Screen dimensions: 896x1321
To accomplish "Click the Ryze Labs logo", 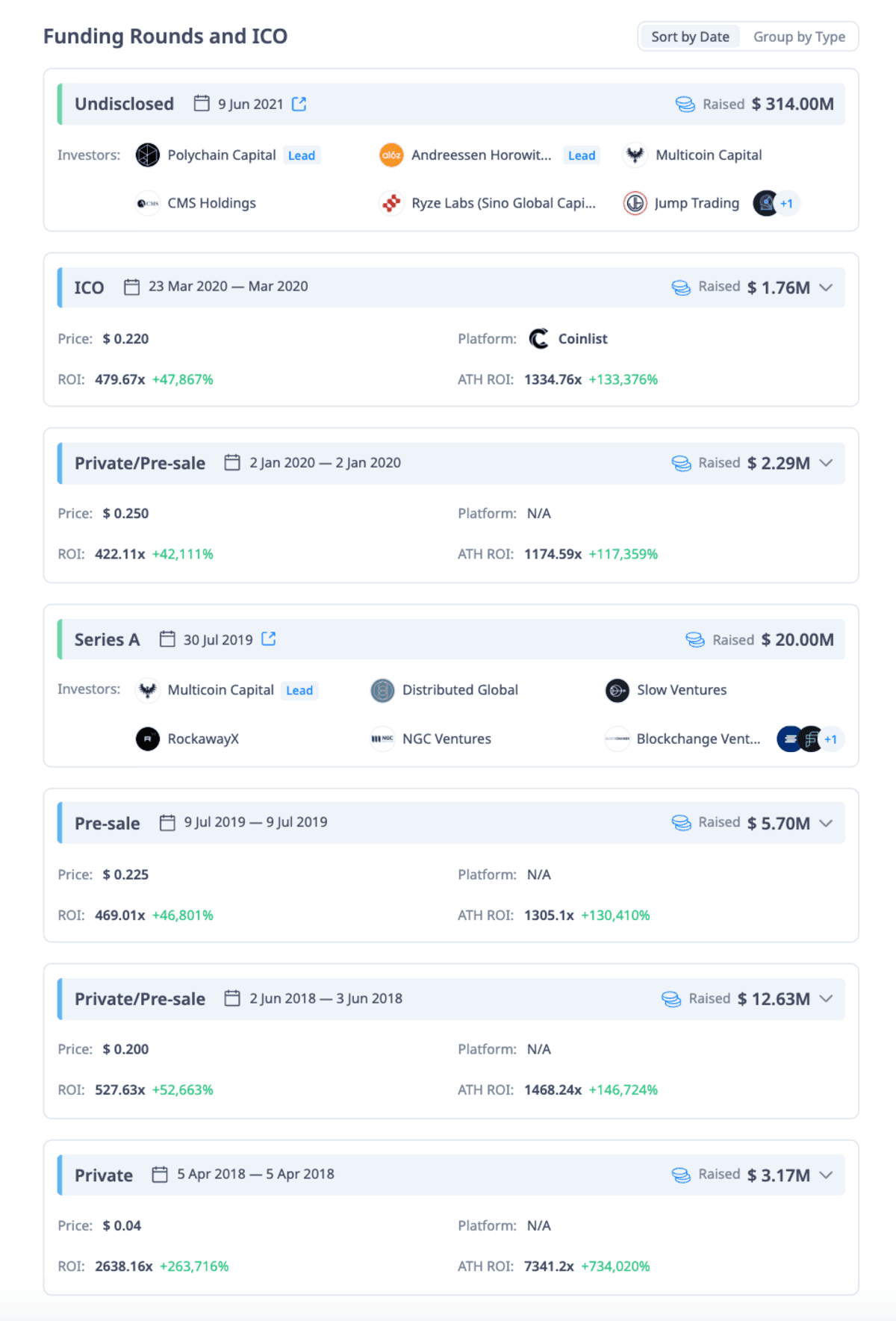I will [391, 203].
